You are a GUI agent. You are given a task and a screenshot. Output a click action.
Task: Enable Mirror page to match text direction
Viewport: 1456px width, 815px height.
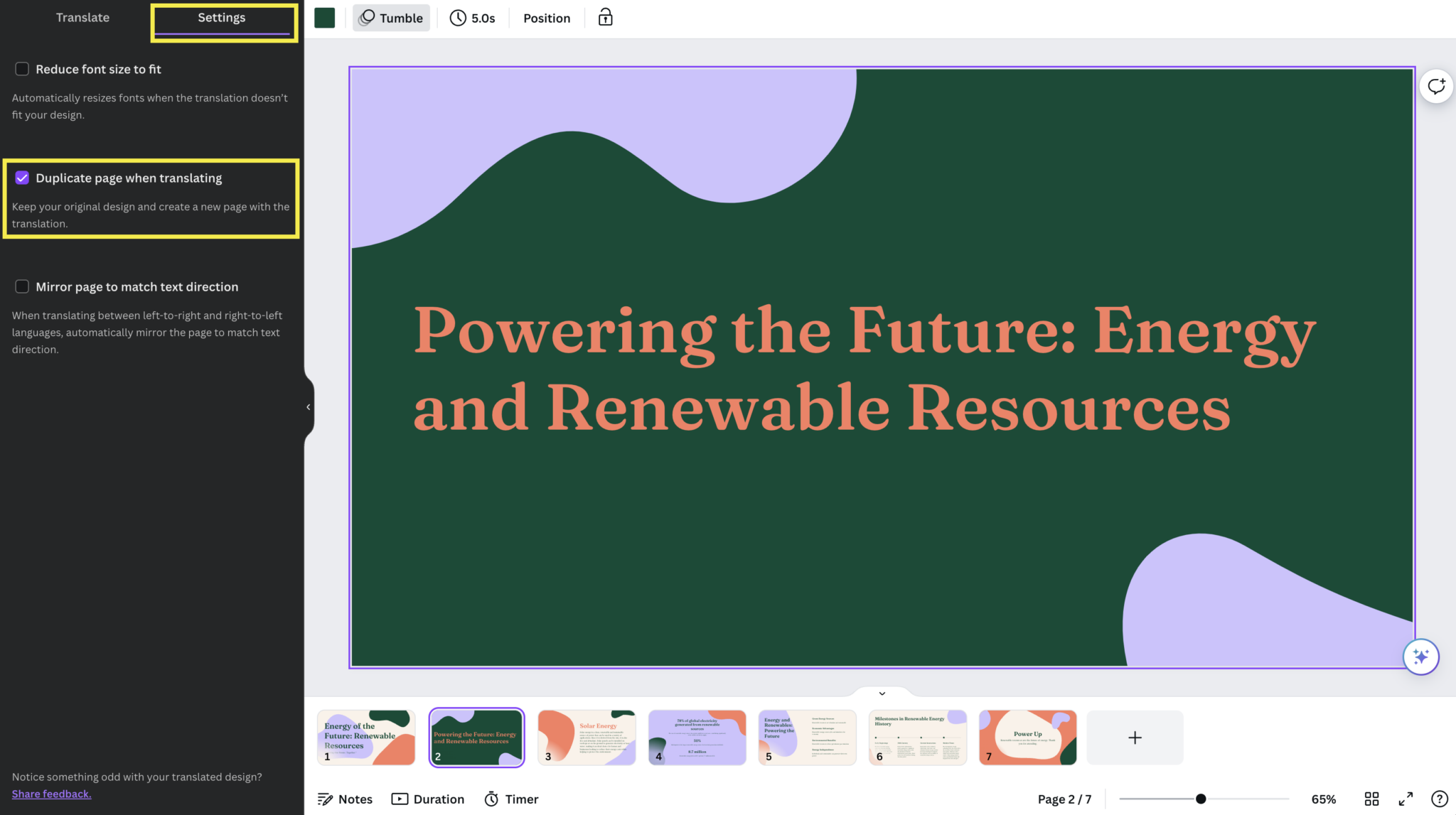point(22,286)
